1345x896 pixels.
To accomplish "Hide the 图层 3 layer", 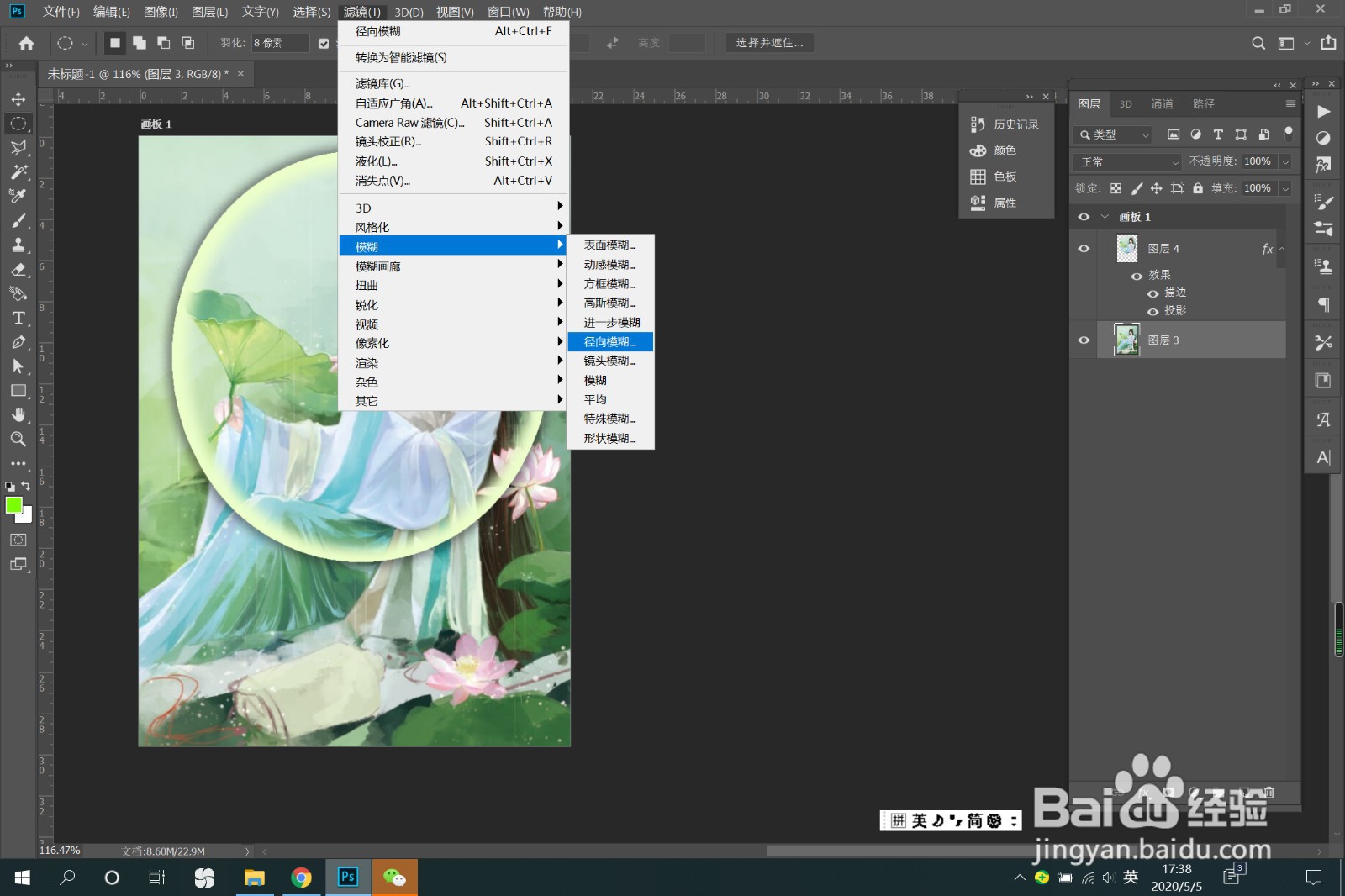I will pos(1084,340).
